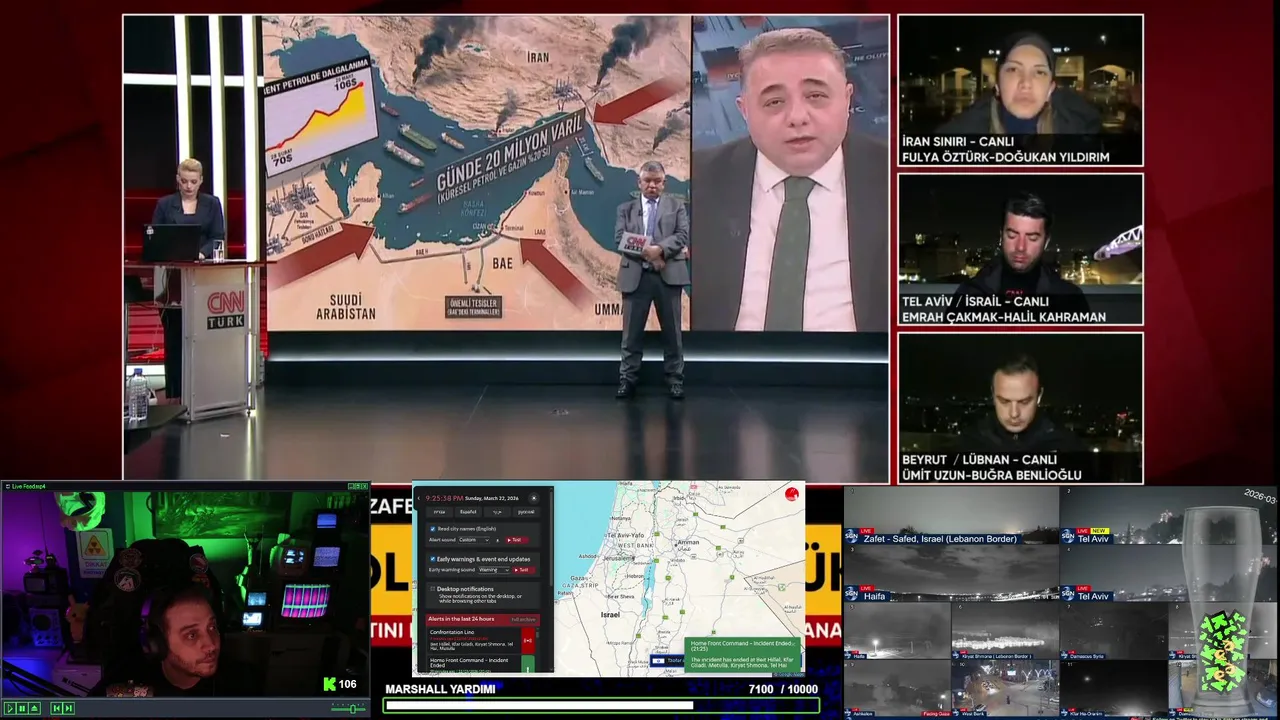This screenshot has width=1280, height=720.
Task: Select Confrontation Line alert entry
Action: [x=474, y=640]
